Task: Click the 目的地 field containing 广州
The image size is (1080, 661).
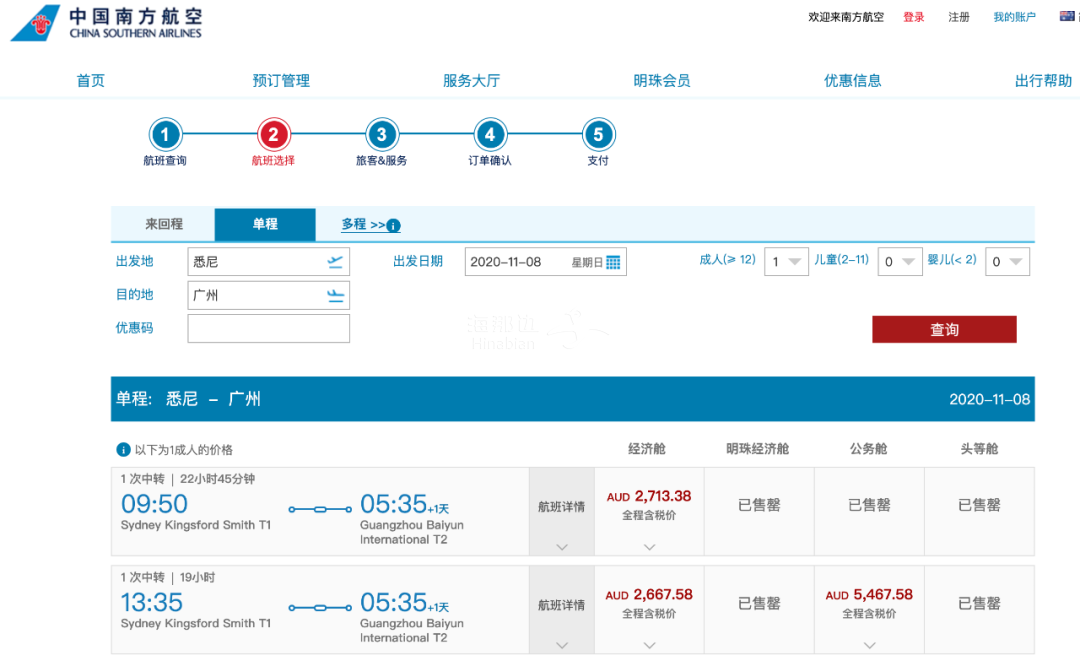Action: click(x=269, y=295)
